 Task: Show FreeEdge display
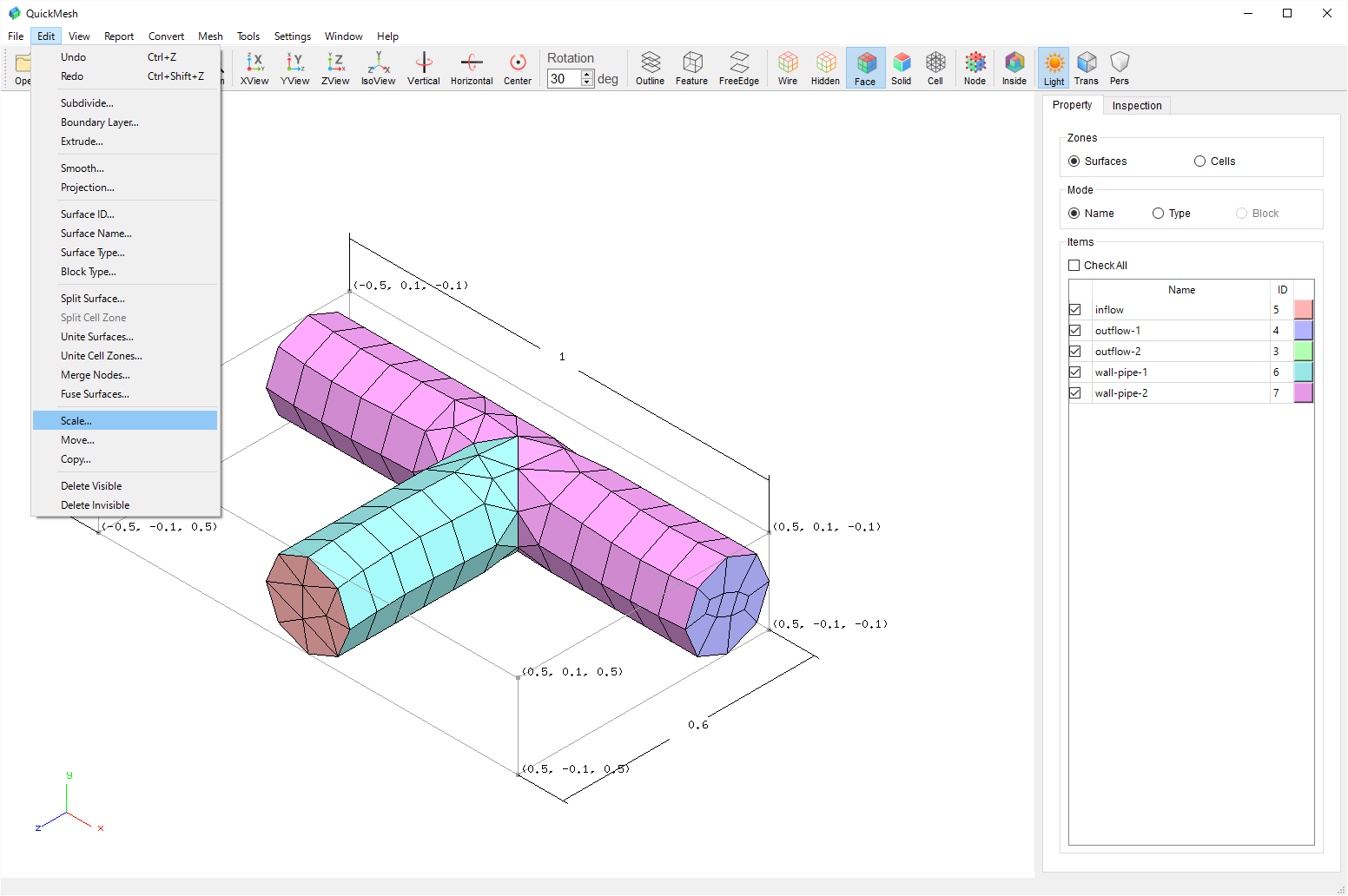tap(739, 69)
